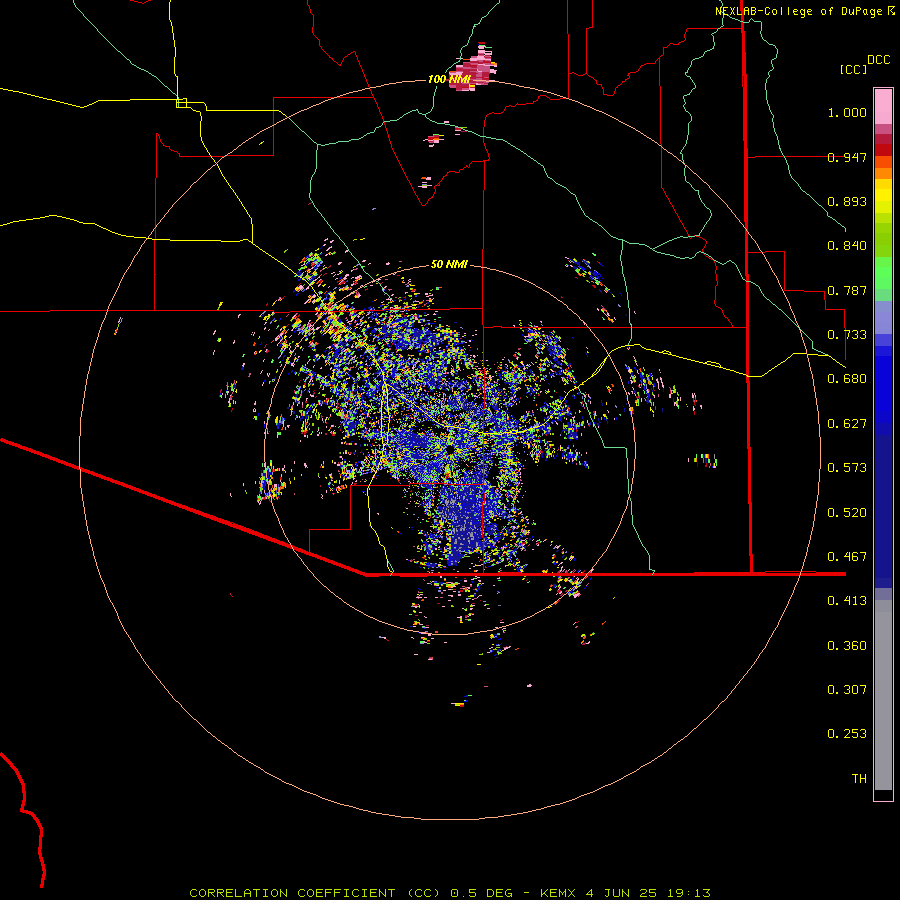The width and height of the screenshot is (900, 900).
Task: Click the 0.253 color scale value
Action: click(847, 734)
